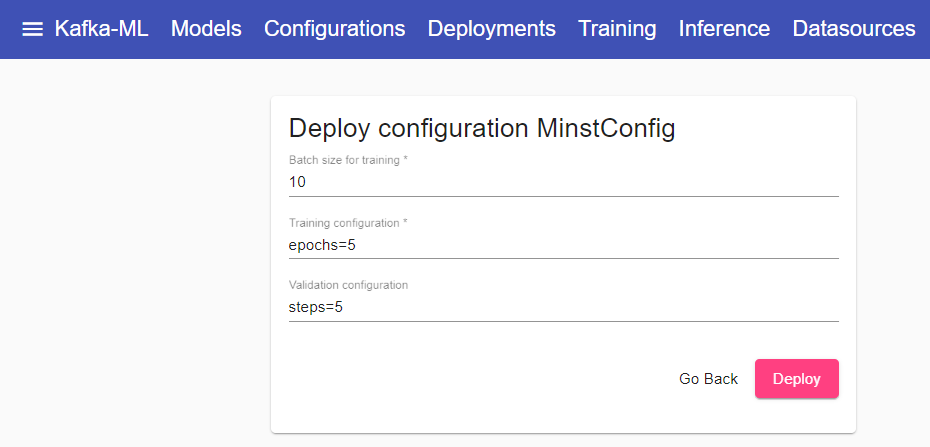Click the Training configuration label

coord(348,223)
